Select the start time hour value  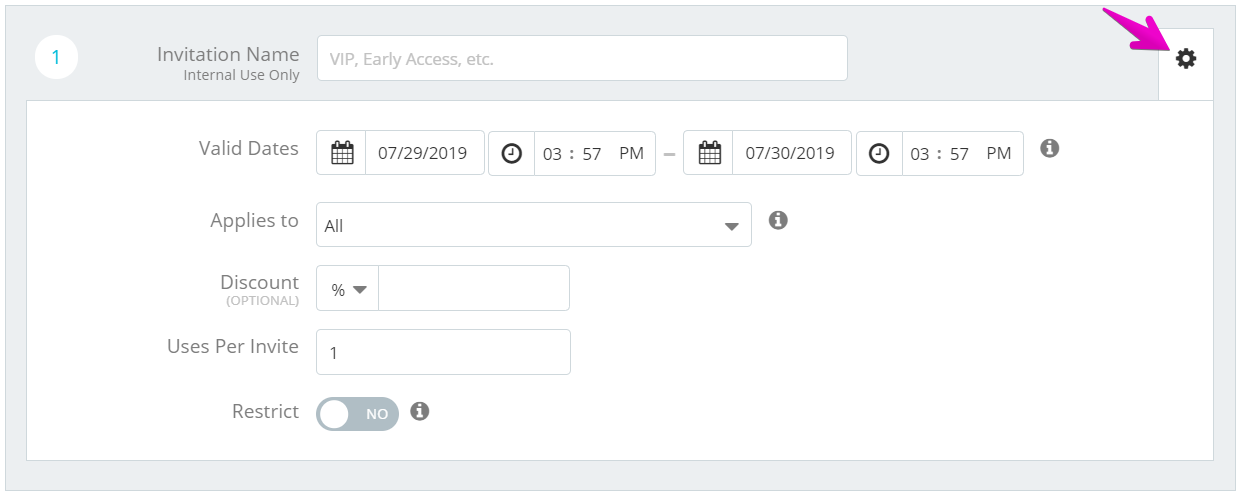[x=553, y=154]
